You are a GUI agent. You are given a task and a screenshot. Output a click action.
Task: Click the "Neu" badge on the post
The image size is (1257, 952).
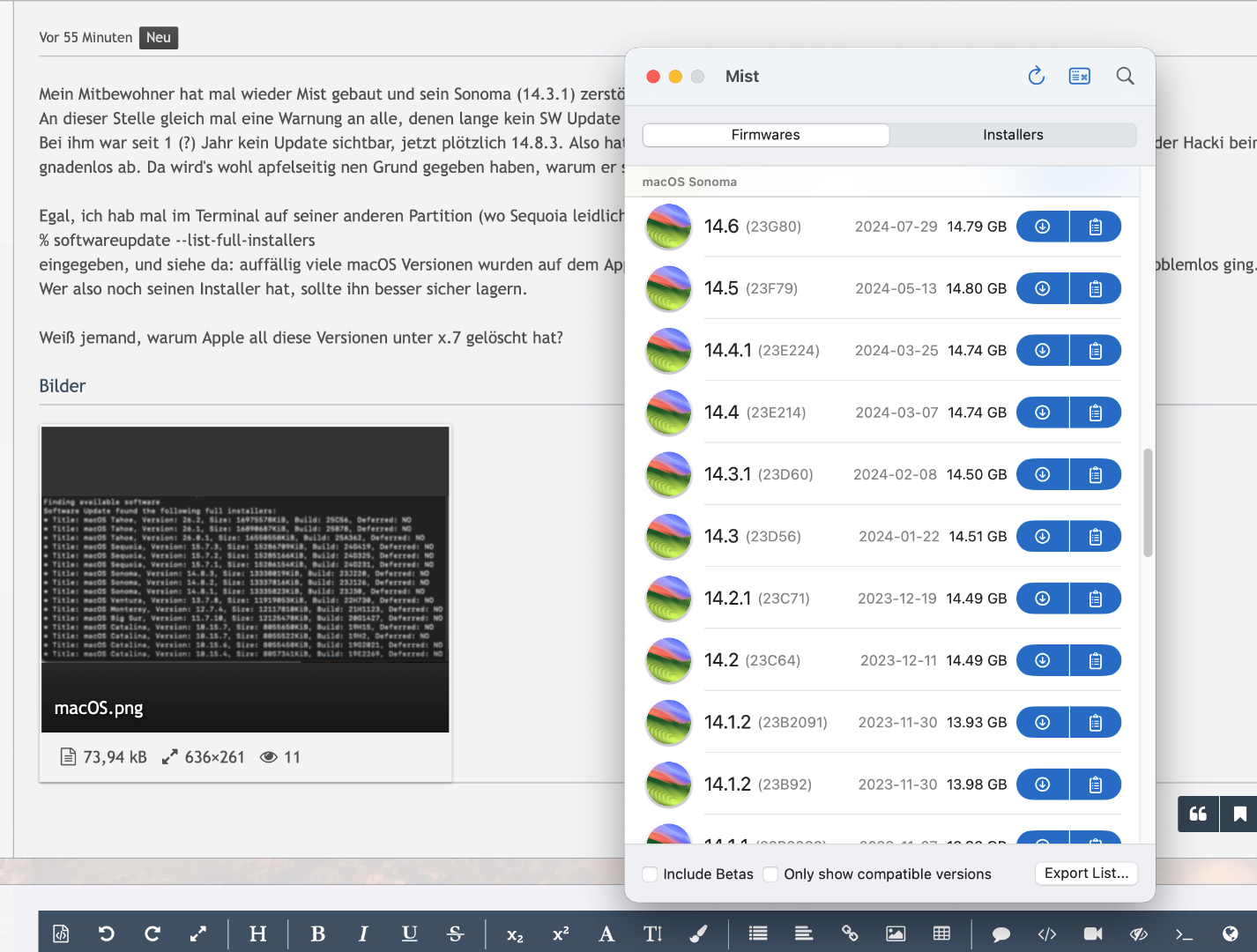(x=159, y=38)
